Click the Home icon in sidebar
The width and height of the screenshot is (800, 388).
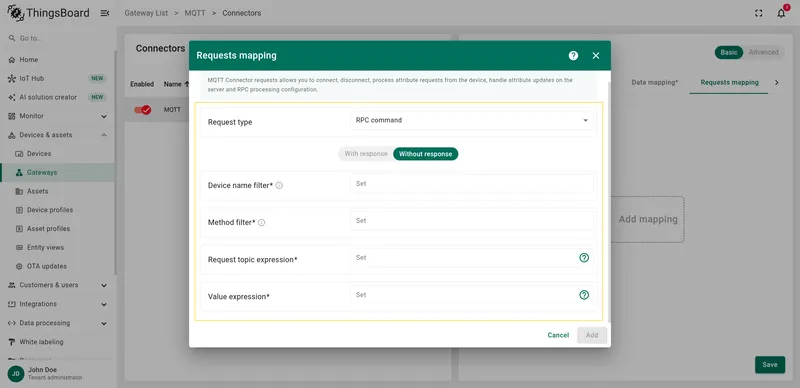[x=12, y=60]
